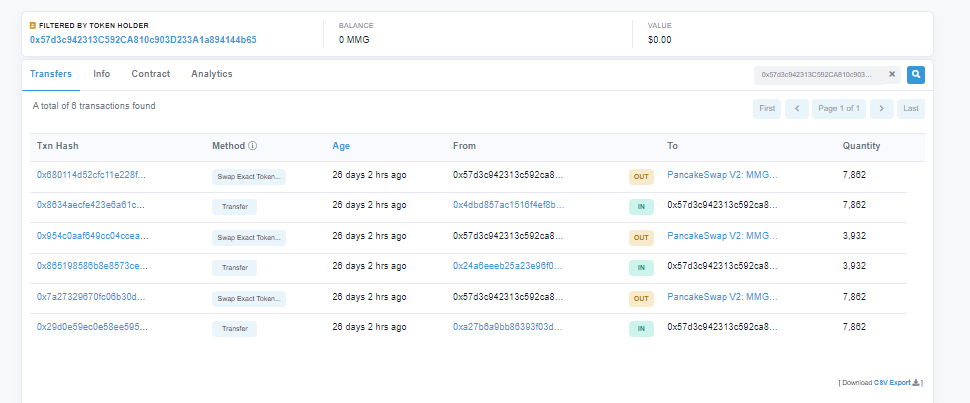970x403 pixels.
Task: Click "A total of 6 transactions found" text
Action: [94, 106]
